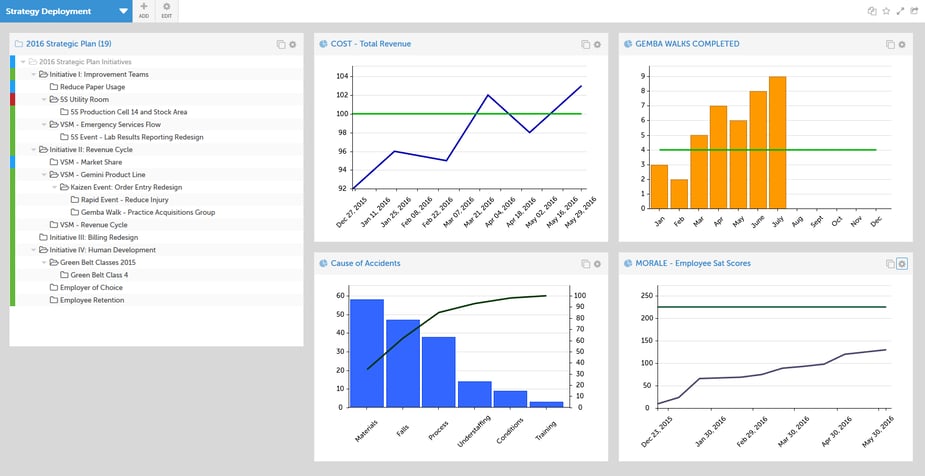Click the ADD plus icon in toolbar
This screenshot has height=476, width=925.
[144, 7]
